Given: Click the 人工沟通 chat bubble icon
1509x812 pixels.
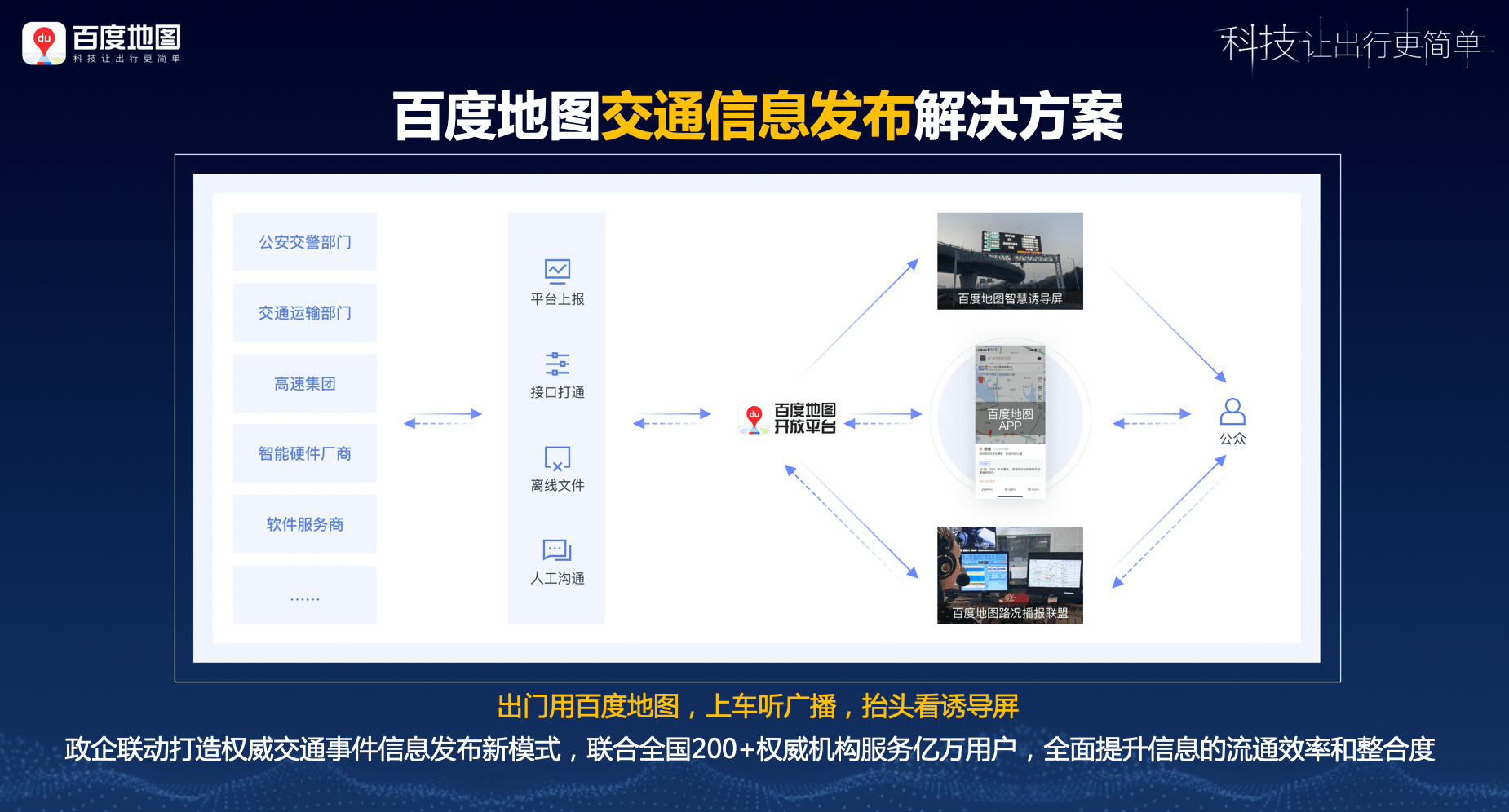Looking at the screenshot, I should pos(555,550).
